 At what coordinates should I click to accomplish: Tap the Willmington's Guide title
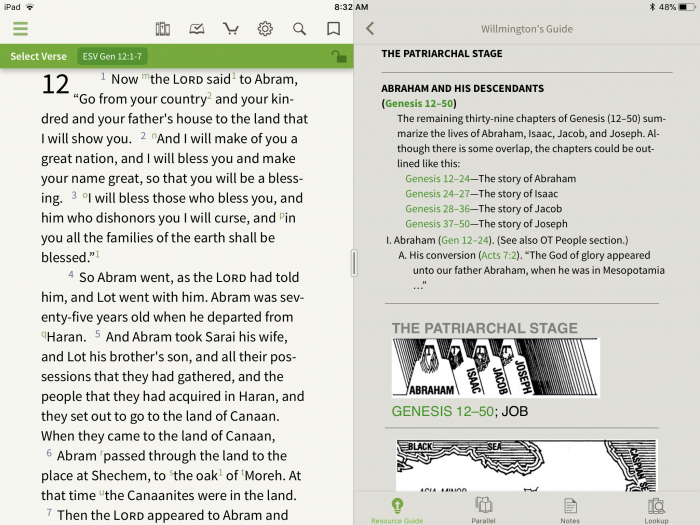[527, 29]
